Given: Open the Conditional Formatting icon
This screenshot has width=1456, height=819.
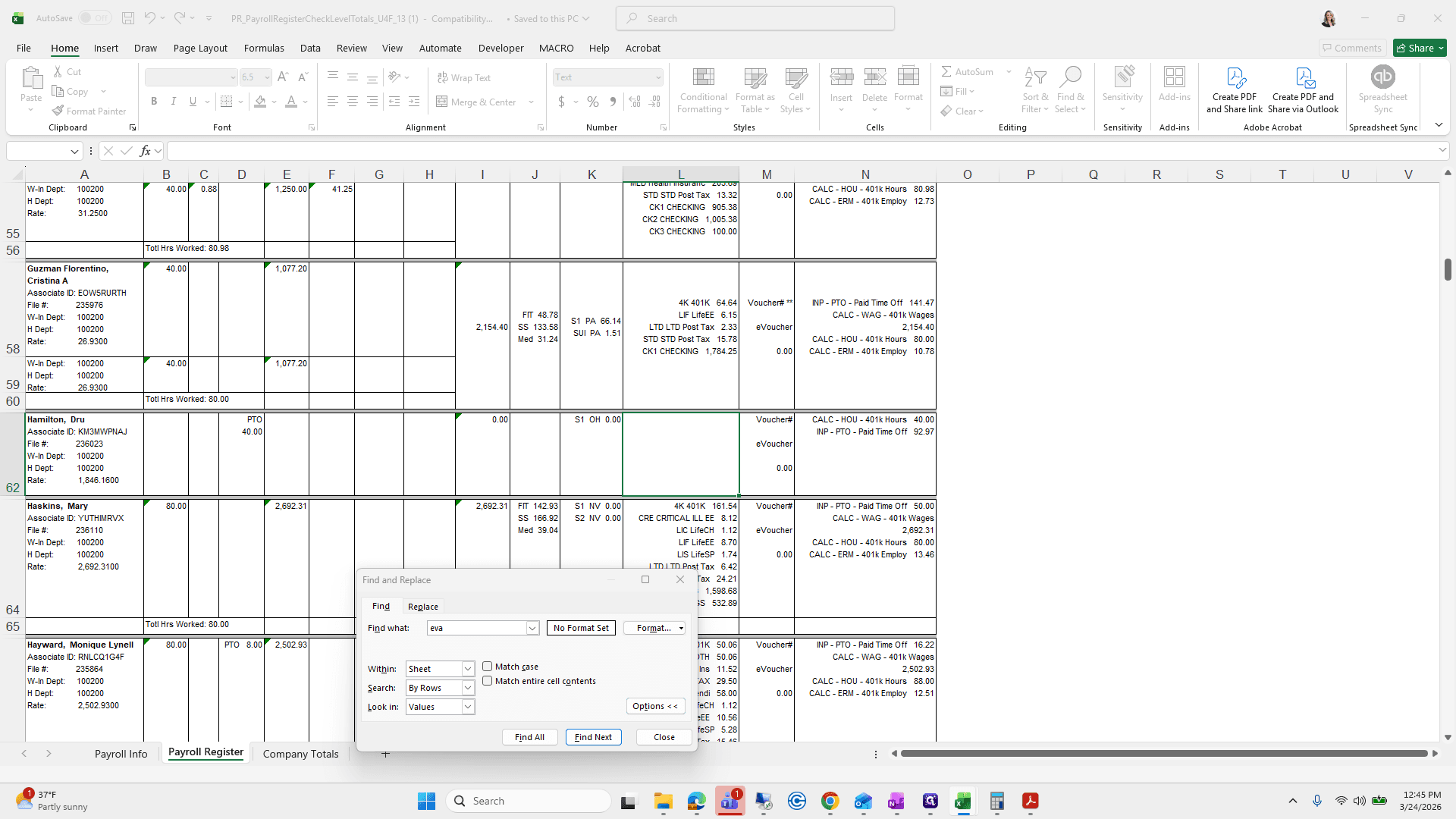Looking at the screenshot, I should pyautogui.click(x=703, y=77).
